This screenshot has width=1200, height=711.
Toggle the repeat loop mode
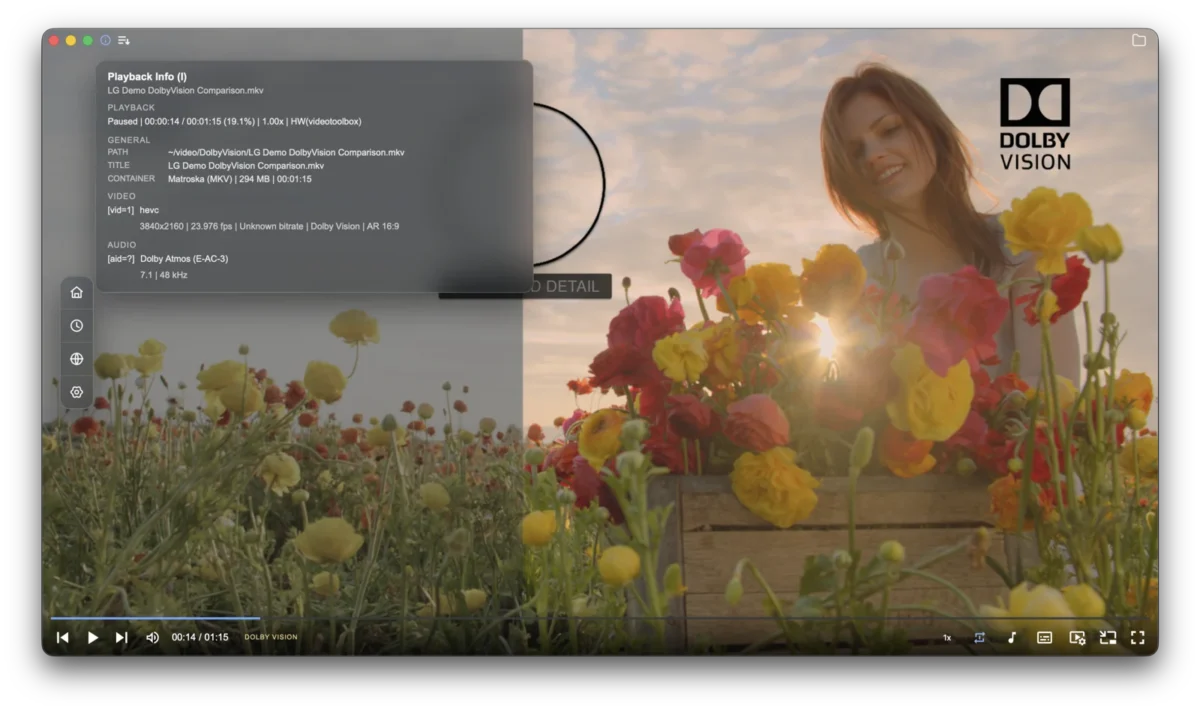[980, 637]
